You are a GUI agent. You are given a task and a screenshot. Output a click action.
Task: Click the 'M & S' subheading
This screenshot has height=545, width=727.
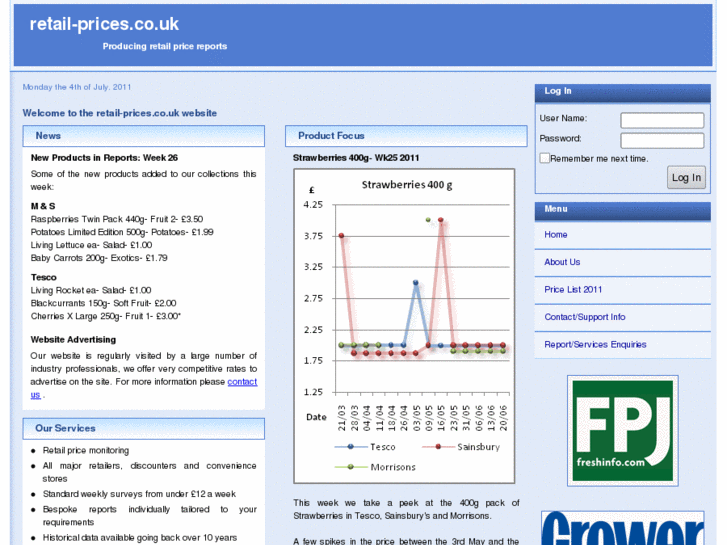(43, 206)
